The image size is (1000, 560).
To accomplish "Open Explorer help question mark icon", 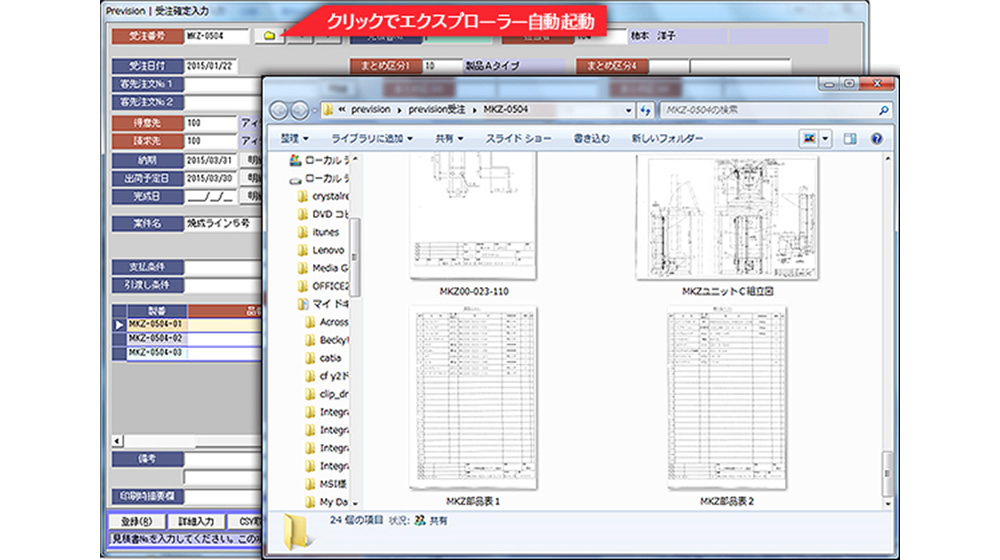I will (x=877, y=138).
